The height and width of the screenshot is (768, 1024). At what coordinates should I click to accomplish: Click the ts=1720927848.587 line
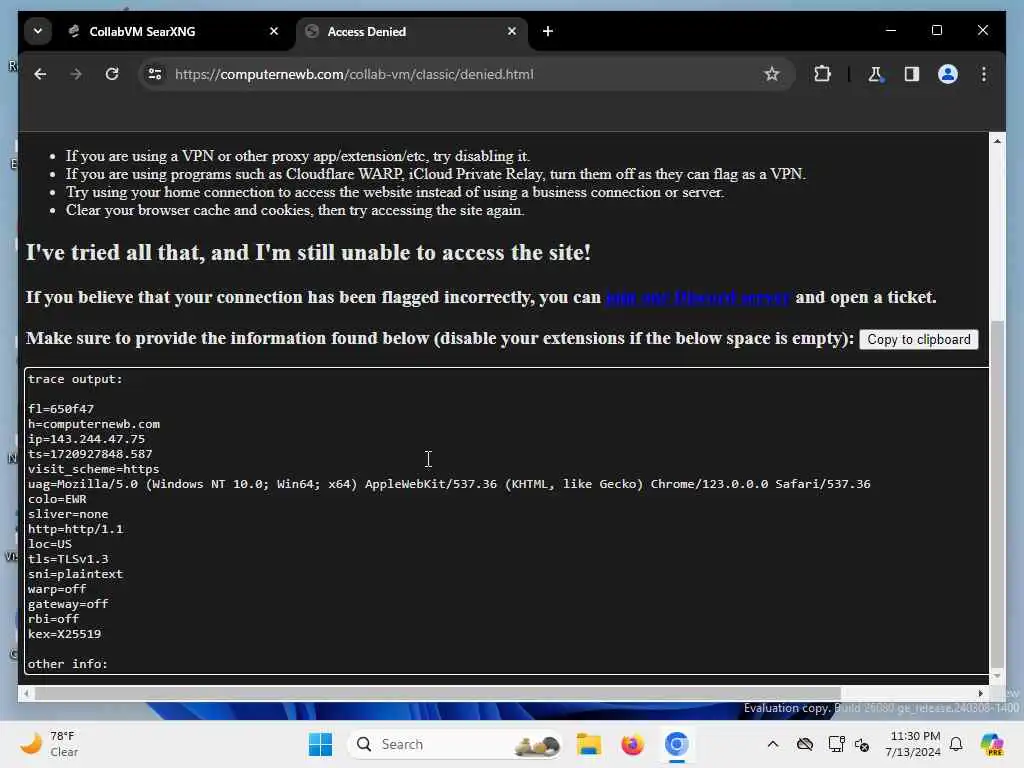(x=90, y=454)
